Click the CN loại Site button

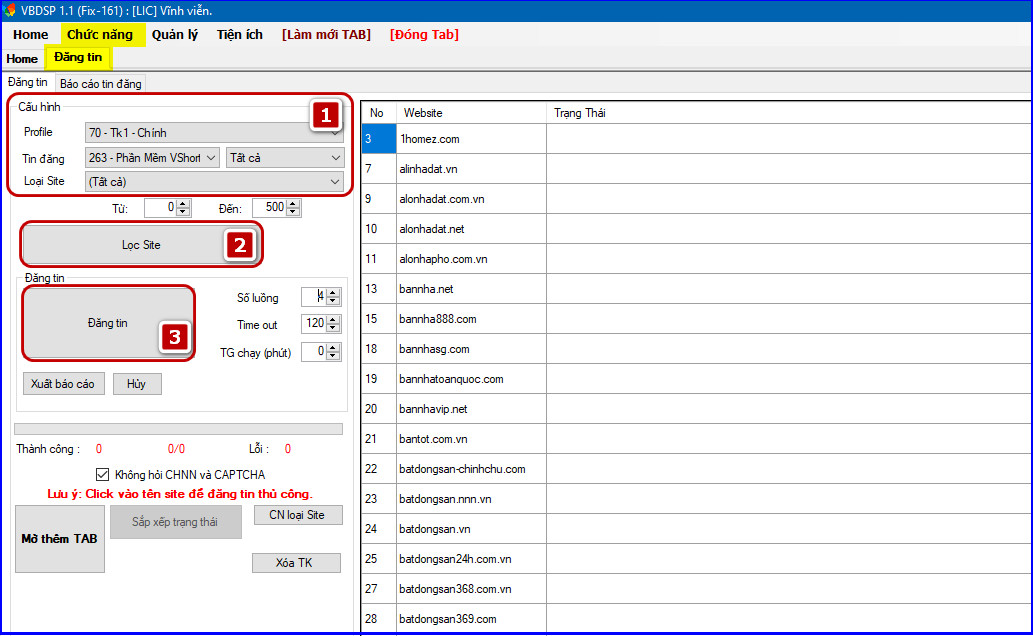pos(297,515)
